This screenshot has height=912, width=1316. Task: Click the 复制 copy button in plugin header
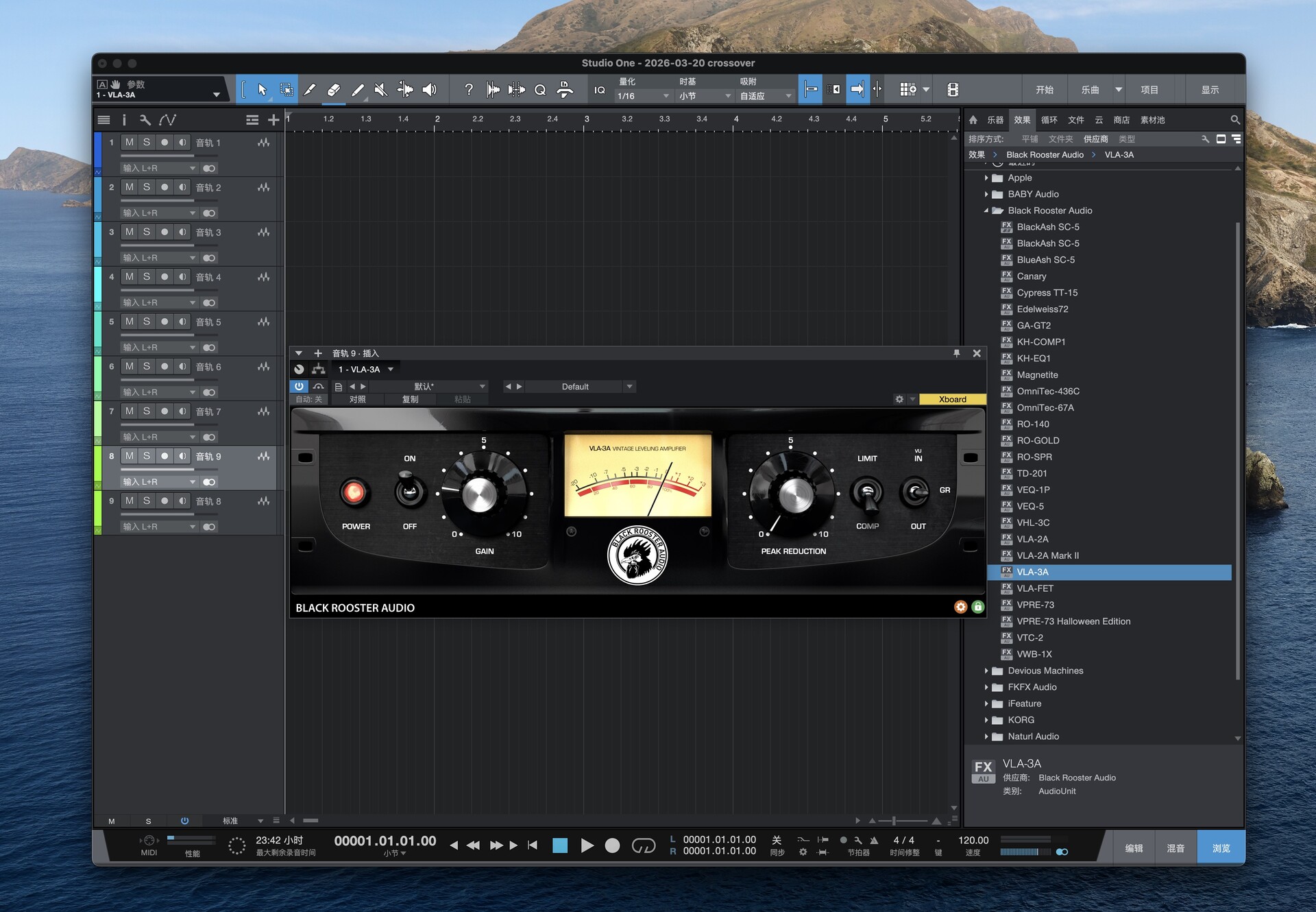pyautogui.click(x=410, y=399)
